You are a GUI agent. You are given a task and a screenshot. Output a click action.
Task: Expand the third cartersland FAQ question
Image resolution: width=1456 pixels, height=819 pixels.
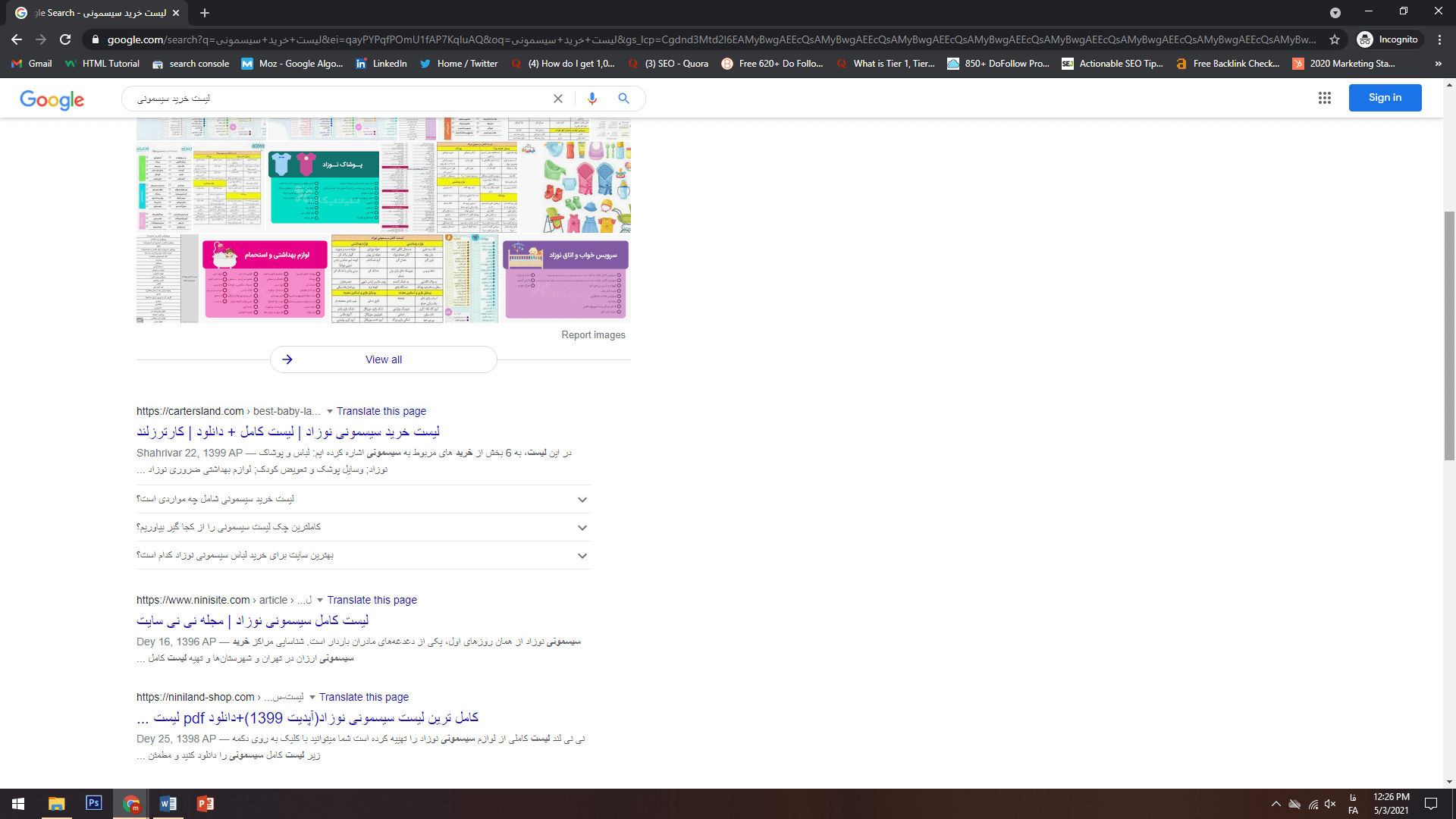coord(364,555)
